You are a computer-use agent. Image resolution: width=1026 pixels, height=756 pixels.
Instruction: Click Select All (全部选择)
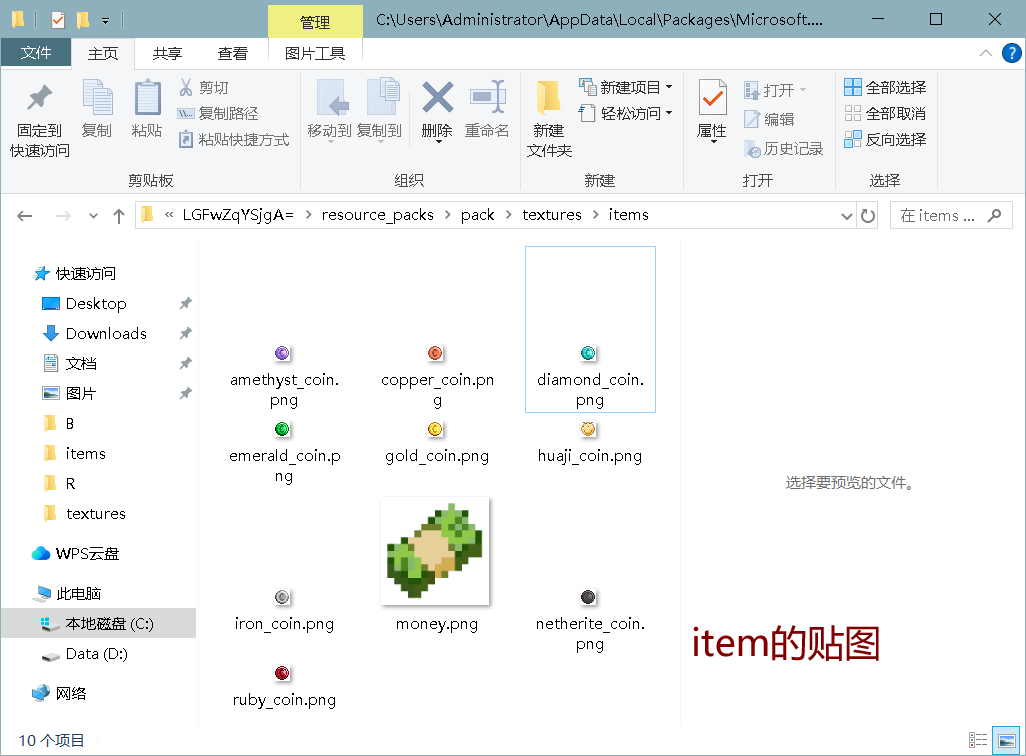885,87
